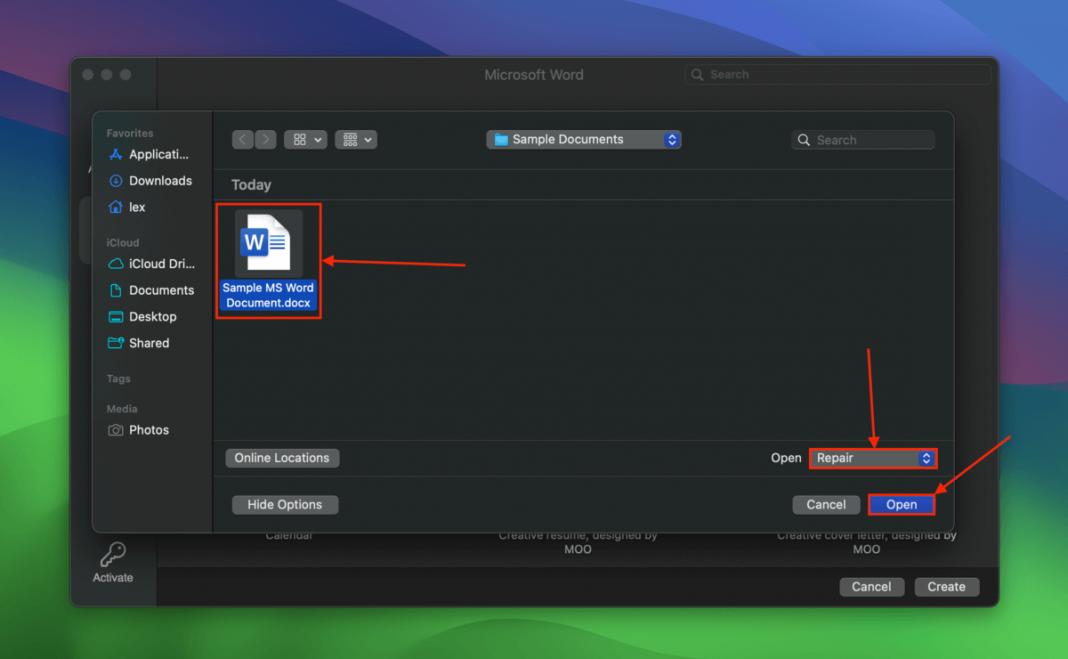Open iCloud Drive from the sidebar

point(158,263)
